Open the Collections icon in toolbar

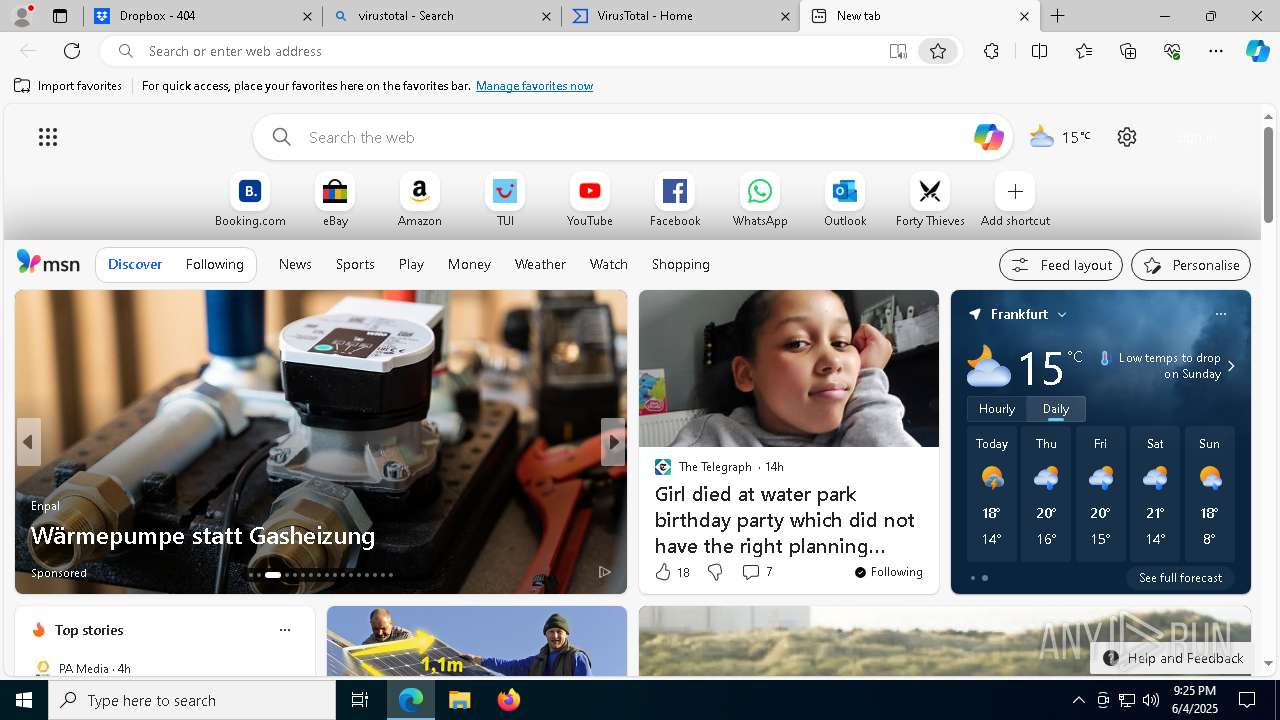(1128, 51)
